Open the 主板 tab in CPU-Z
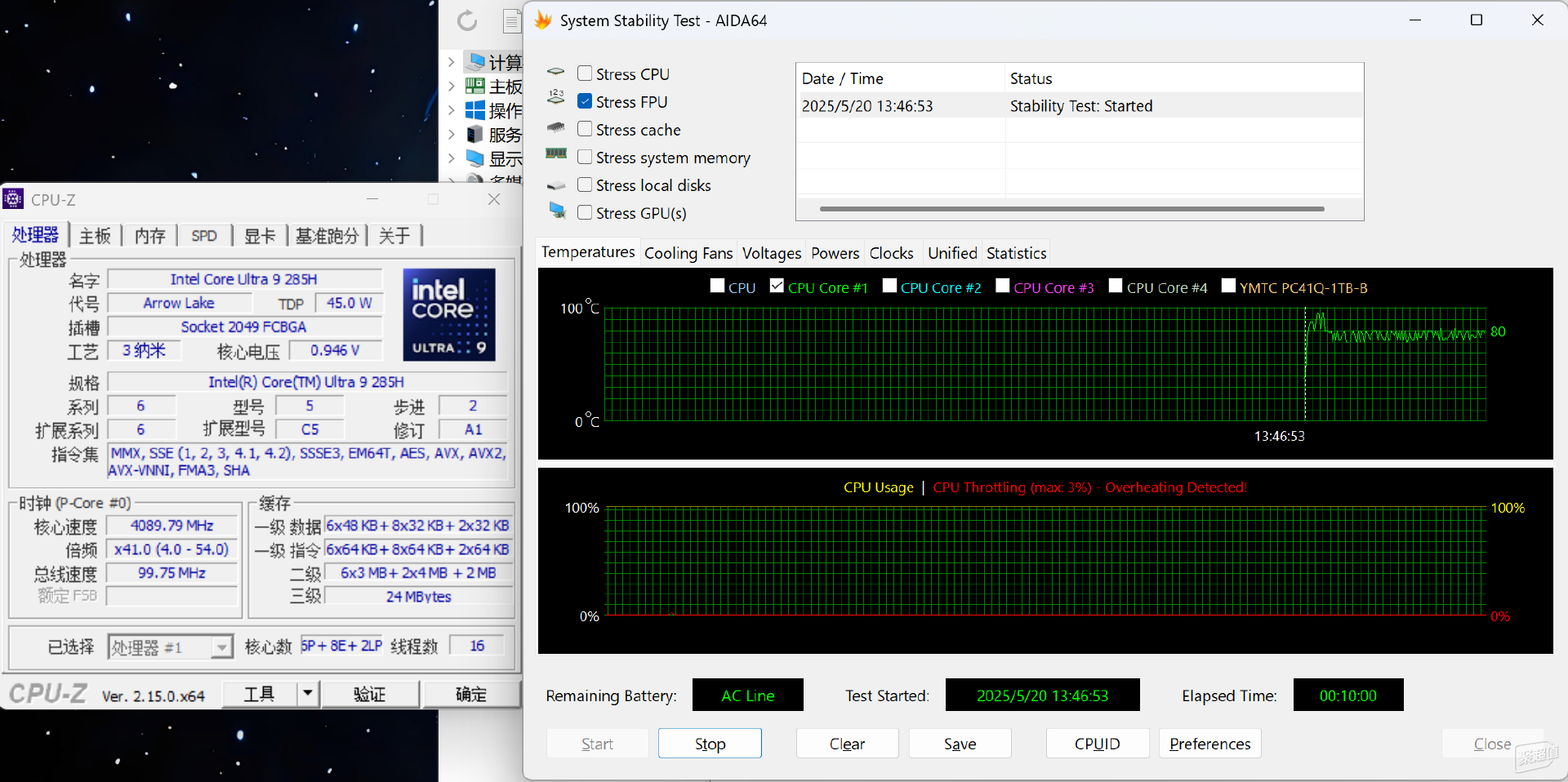This screenshot has height=782, width=1568. [95, 236]
